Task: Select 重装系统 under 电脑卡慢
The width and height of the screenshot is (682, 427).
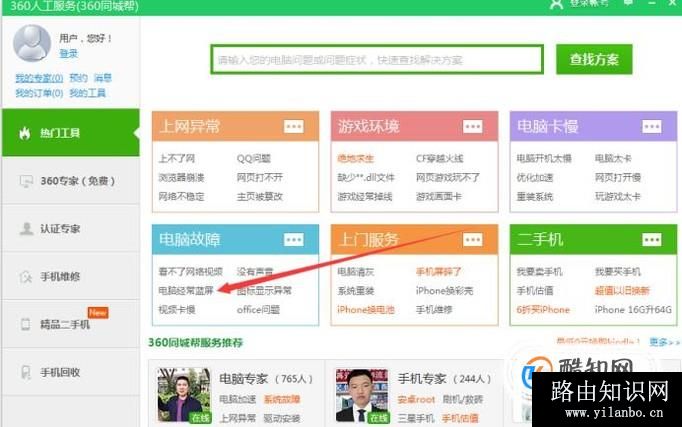Action: (535, 197)
